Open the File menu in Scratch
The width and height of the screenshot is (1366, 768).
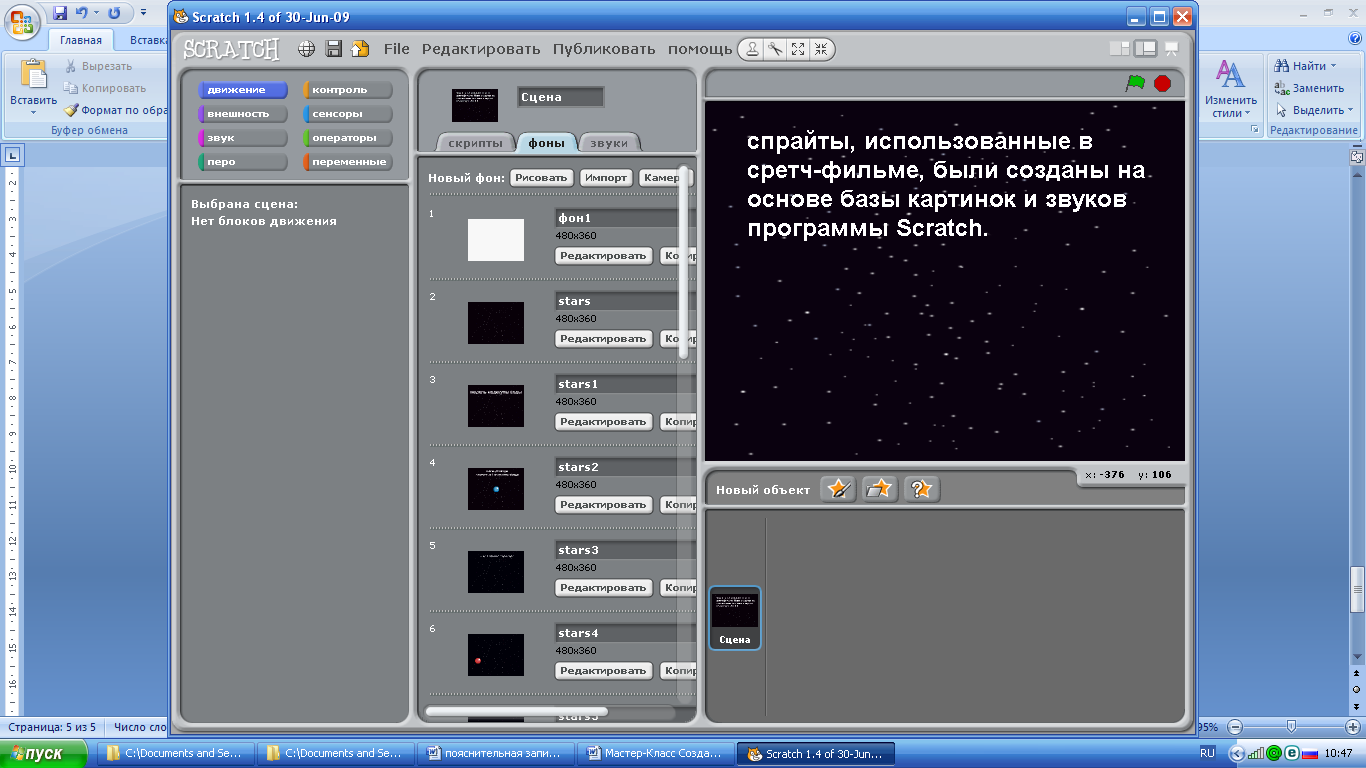coord(397,49)
